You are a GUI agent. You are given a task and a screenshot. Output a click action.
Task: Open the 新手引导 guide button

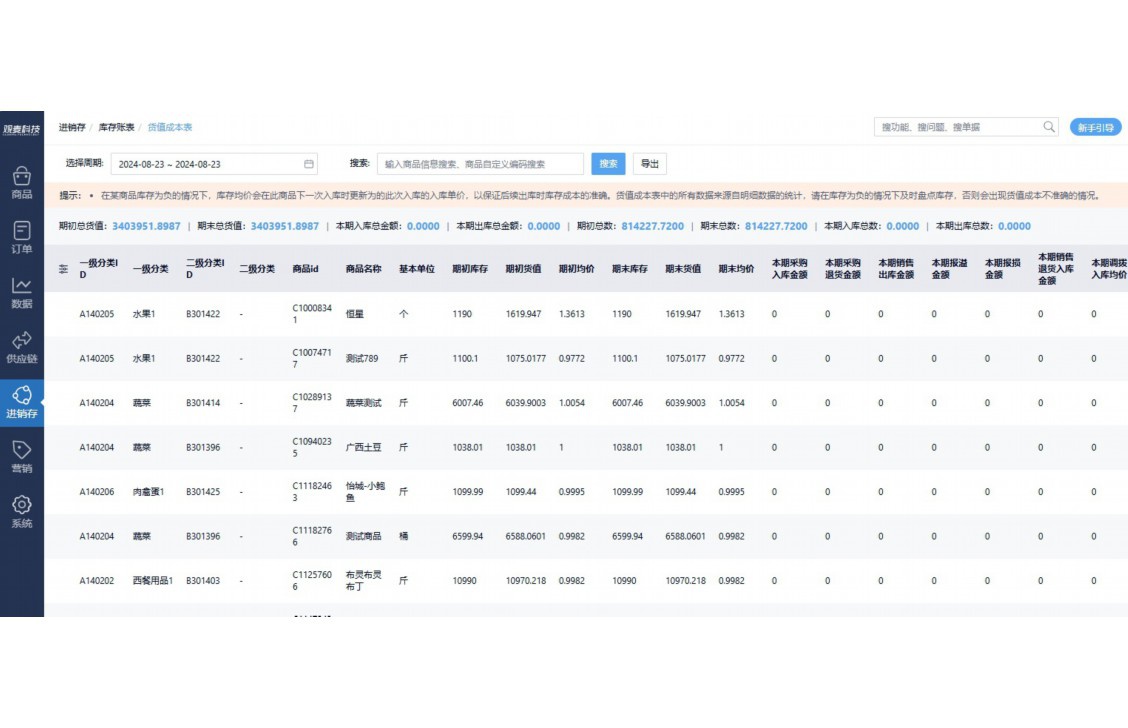pyautogui.click(x=1095, y=128)
